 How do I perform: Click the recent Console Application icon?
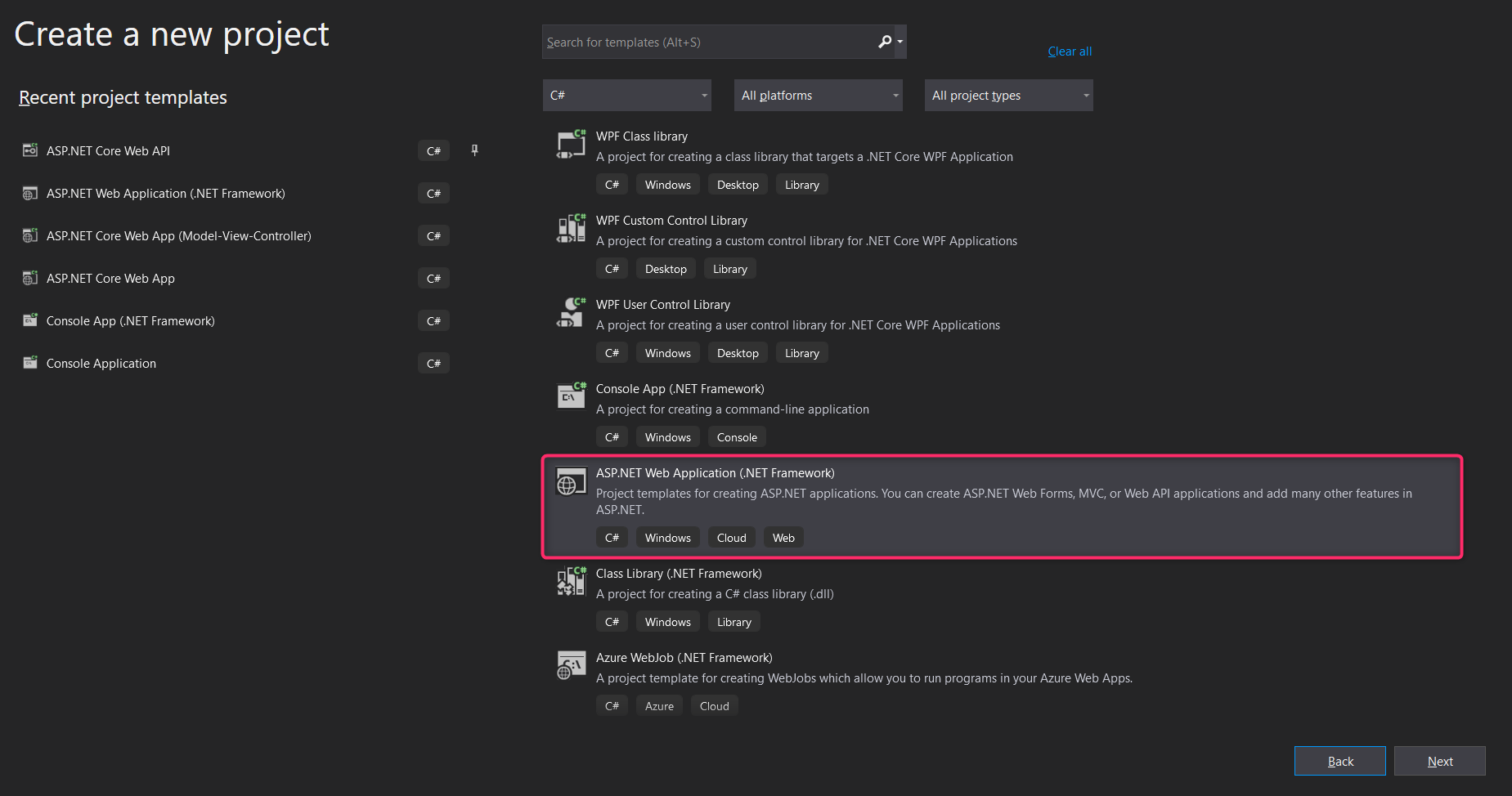click(x=30, y=363)
